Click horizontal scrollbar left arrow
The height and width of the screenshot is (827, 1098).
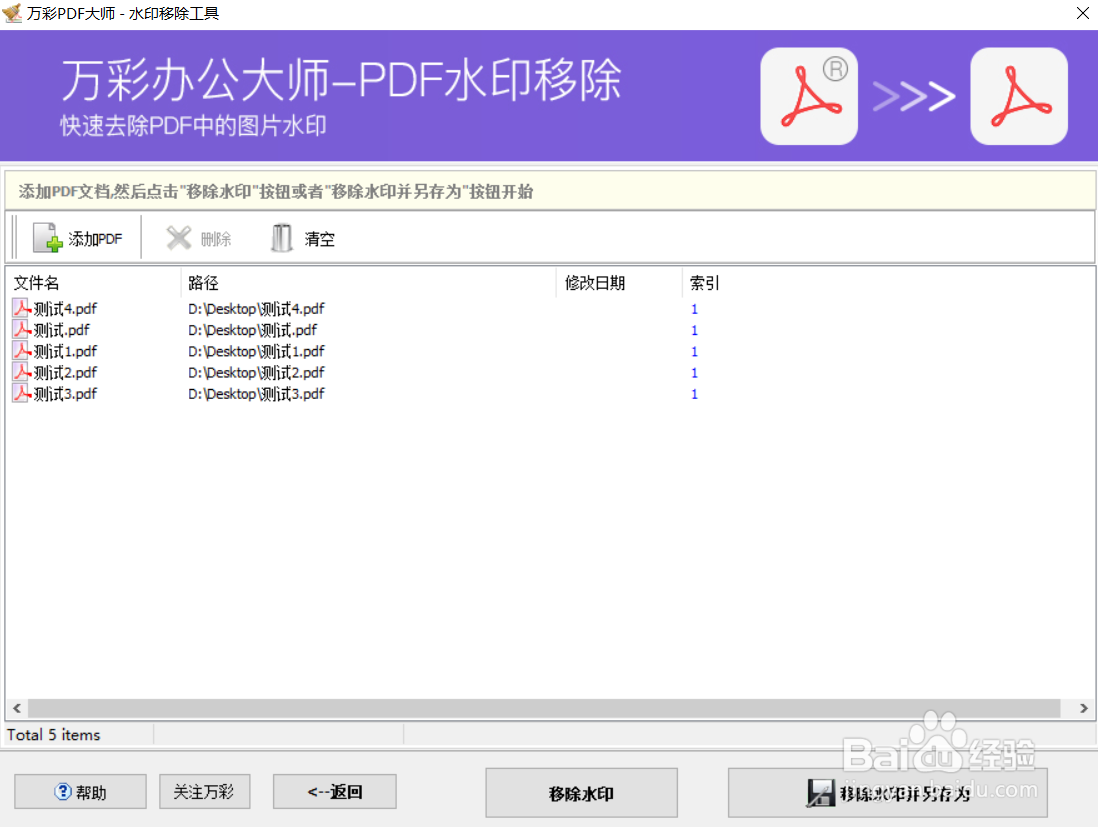tap(17, 708)
